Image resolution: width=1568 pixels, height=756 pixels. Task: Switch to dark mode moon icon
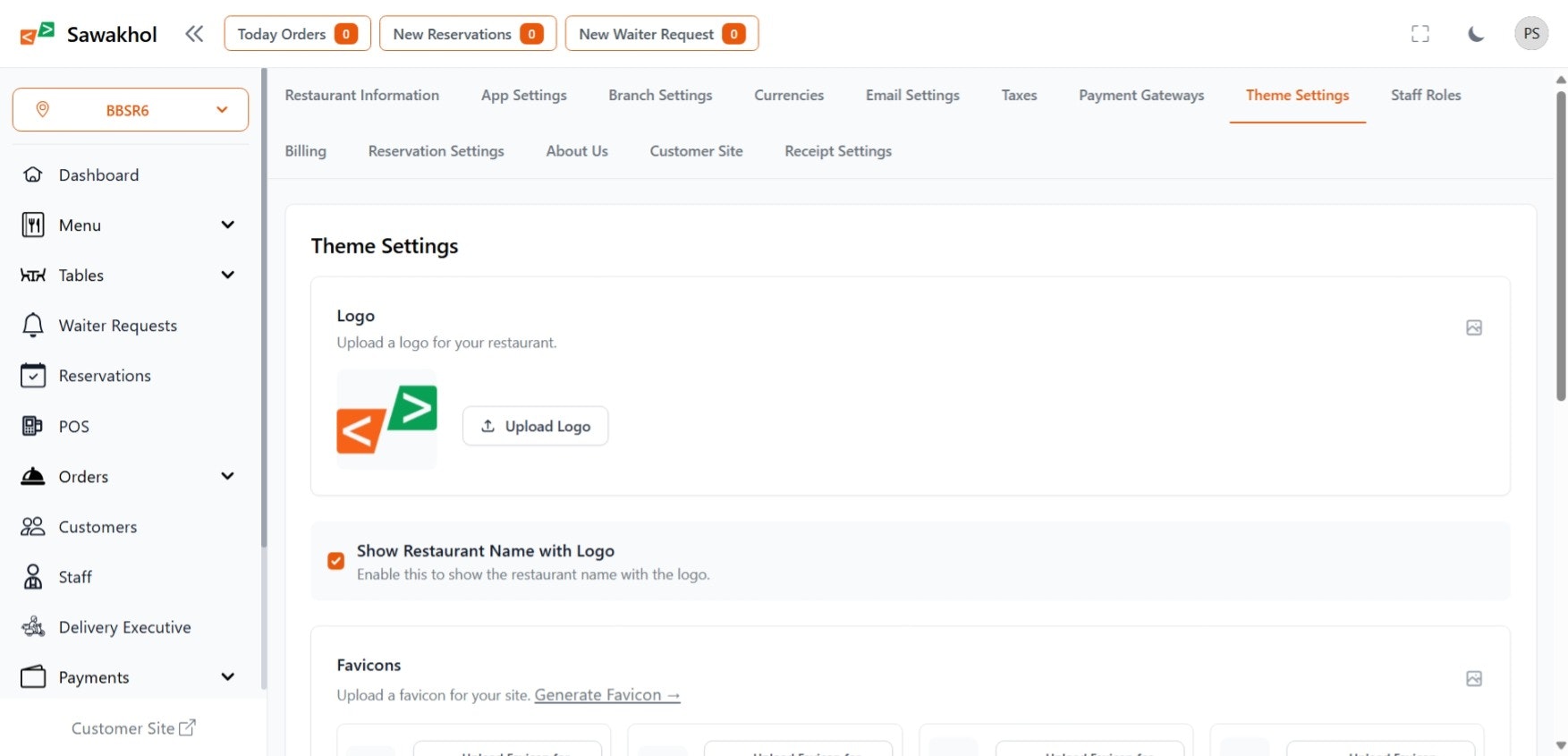[1476, 34]
